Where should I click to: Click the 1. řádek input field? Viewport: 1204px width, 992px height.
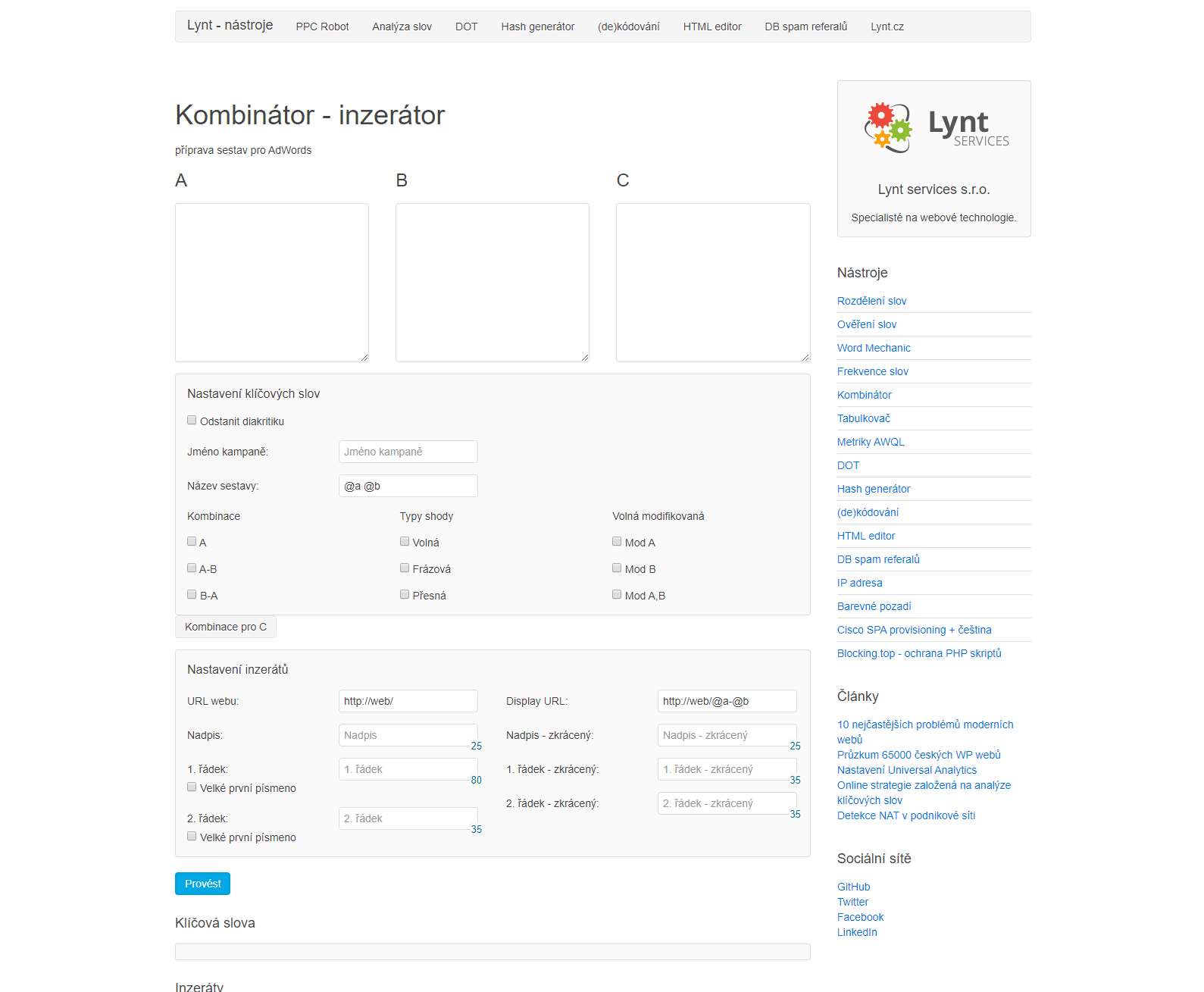coord(408,769)
